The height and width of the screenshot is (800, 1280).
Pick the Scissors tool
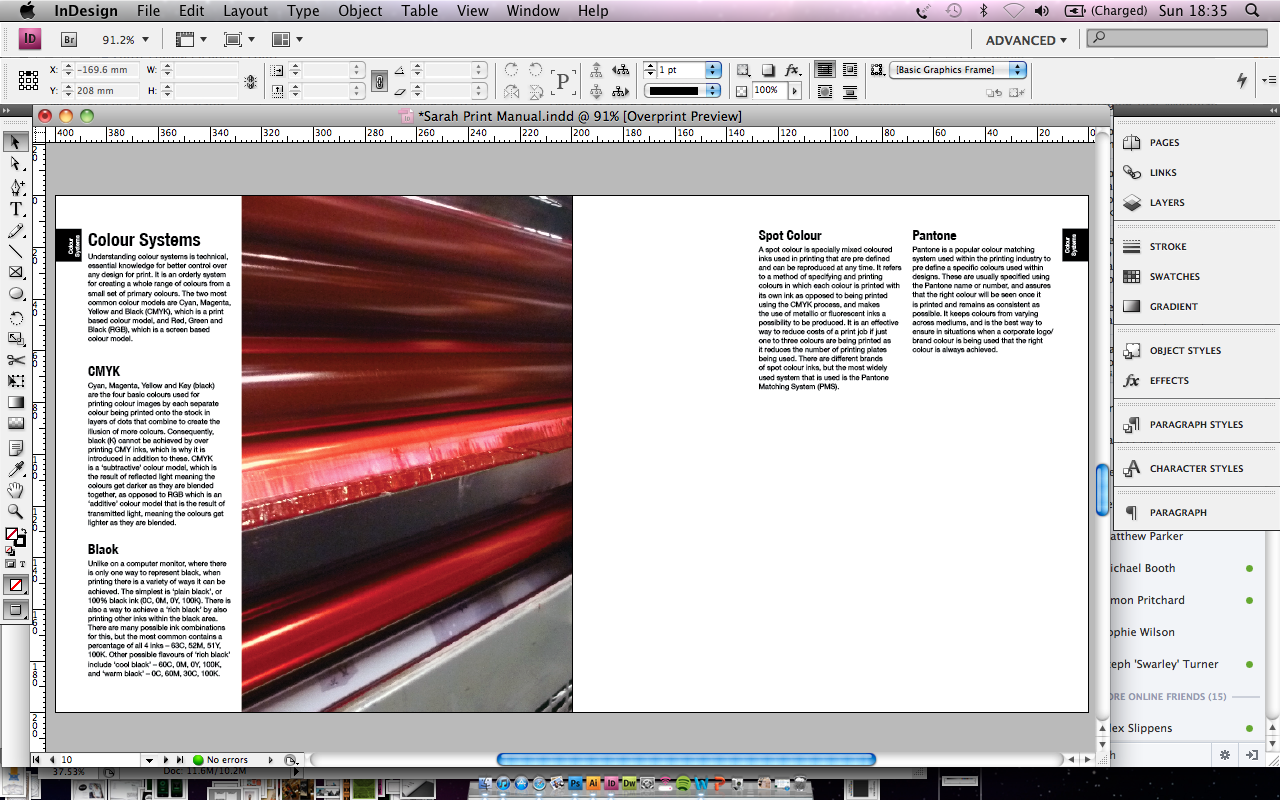(x=16, y=360)
